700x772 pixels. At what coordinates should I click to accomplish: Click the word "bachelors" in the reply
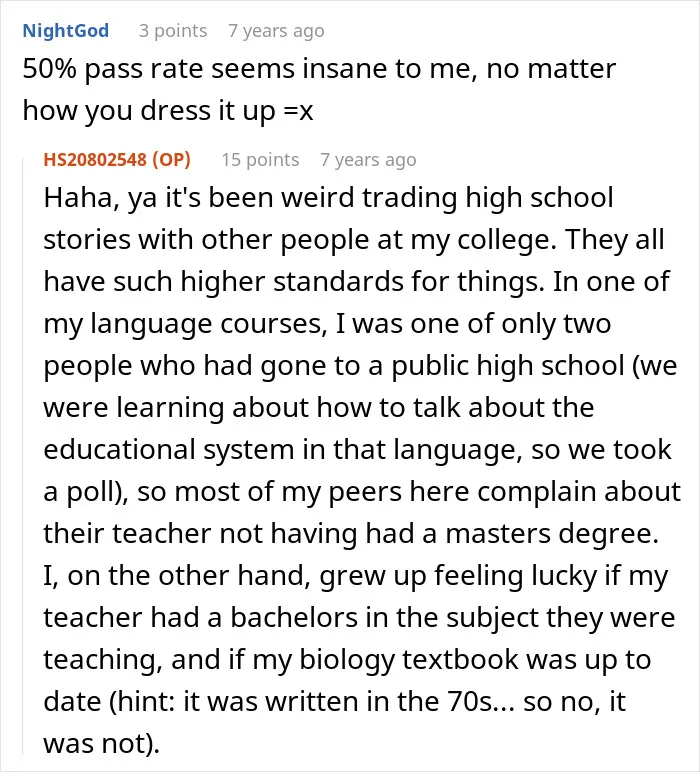point(294,618)
